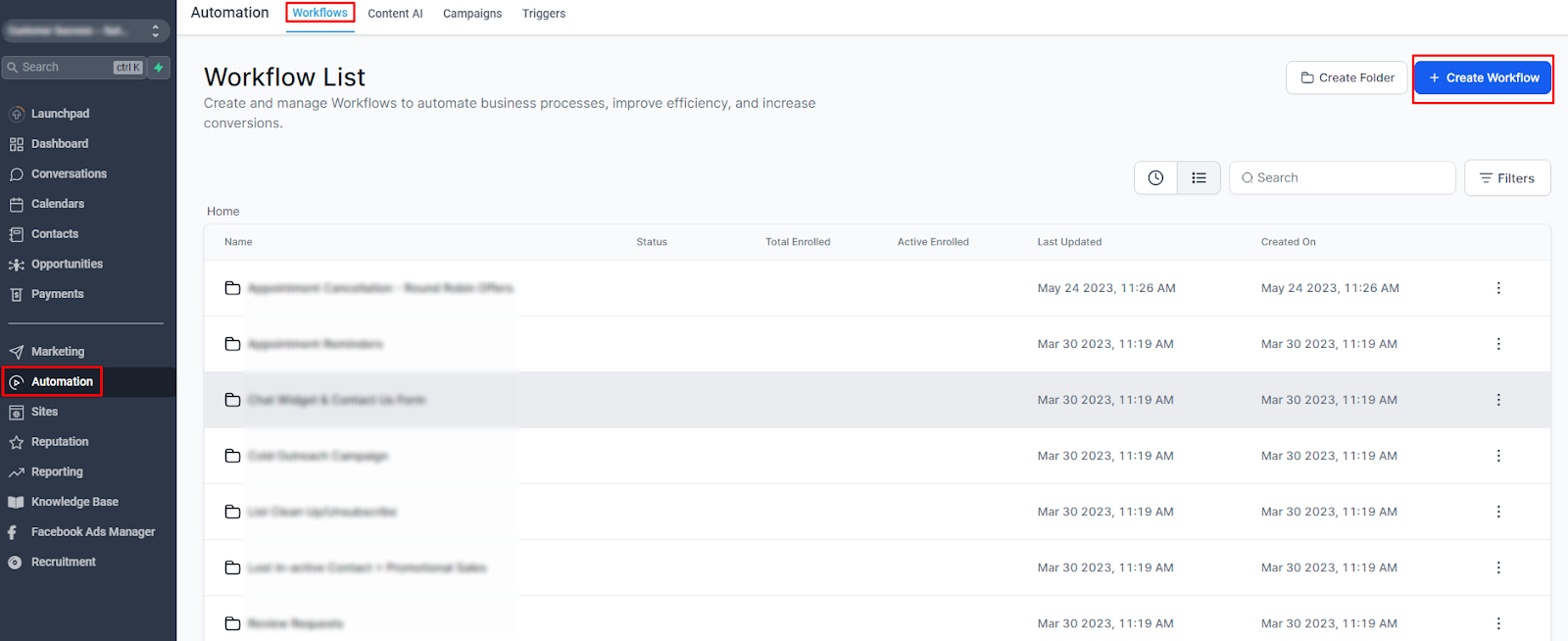Click the Create Workflow button
1568x641 pixels.
[1483, 77]
